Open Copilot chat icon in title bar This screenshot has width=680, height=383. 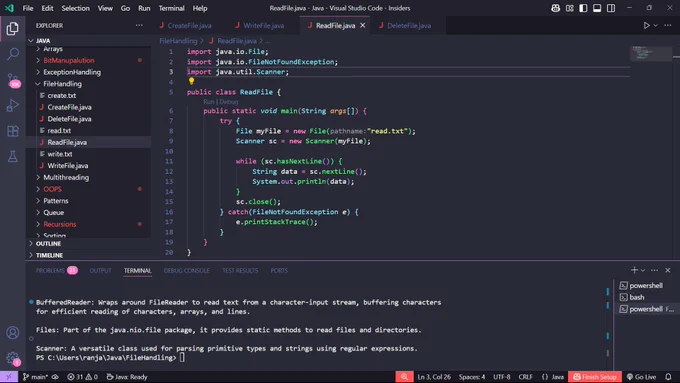pos(556,8)
